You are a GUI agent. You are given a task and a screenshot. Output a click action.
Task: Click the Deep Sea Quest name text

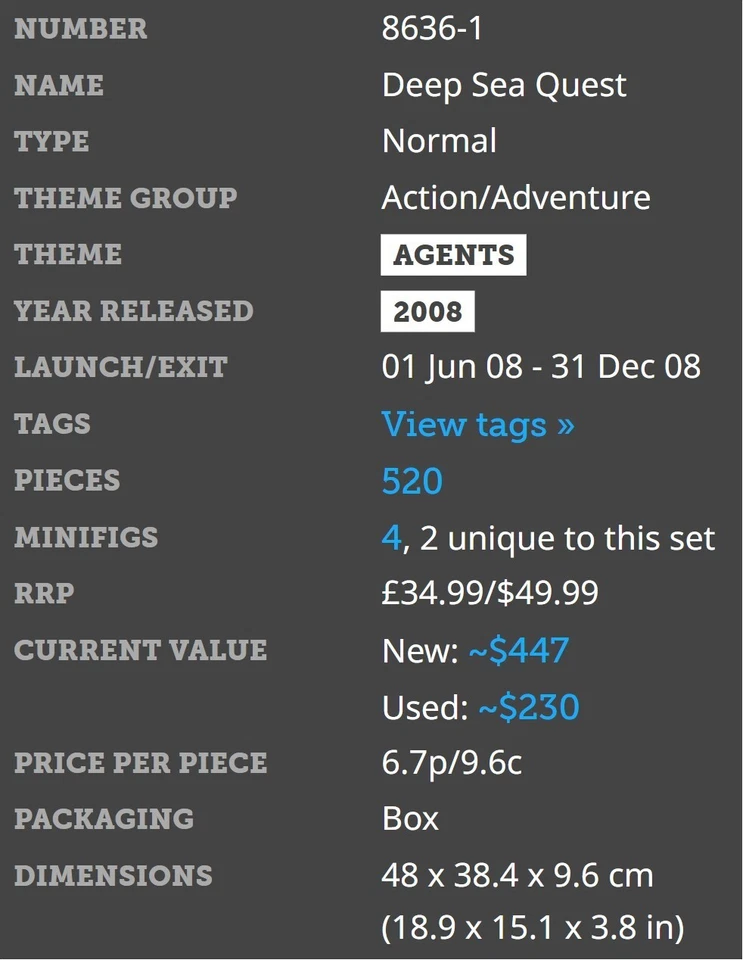504,86
